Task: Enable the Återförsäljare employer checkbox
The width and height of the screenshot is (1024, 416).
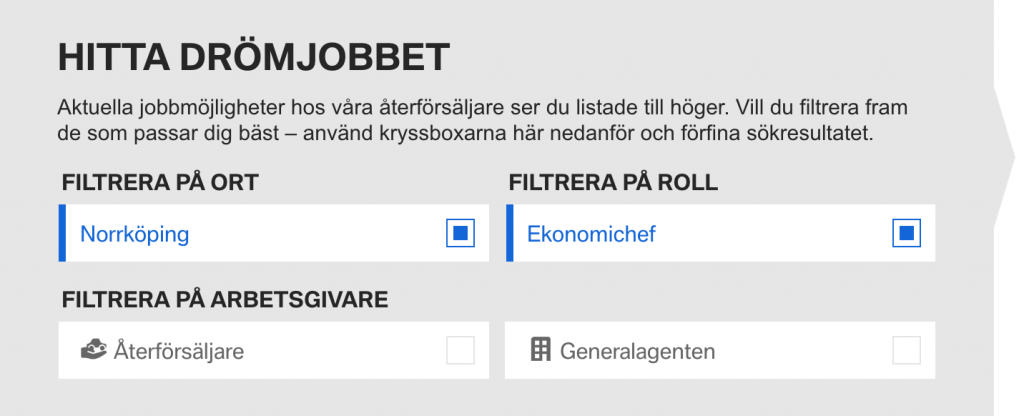Action: 460,350
